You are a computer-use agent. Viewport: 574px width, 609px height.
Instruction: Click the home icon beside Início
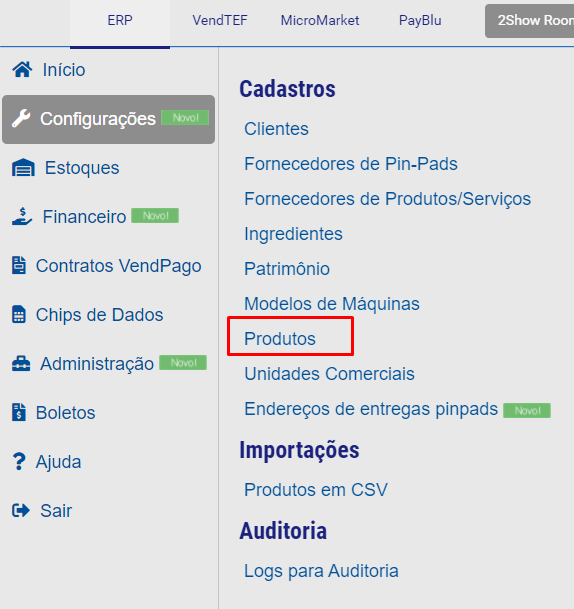22,70
